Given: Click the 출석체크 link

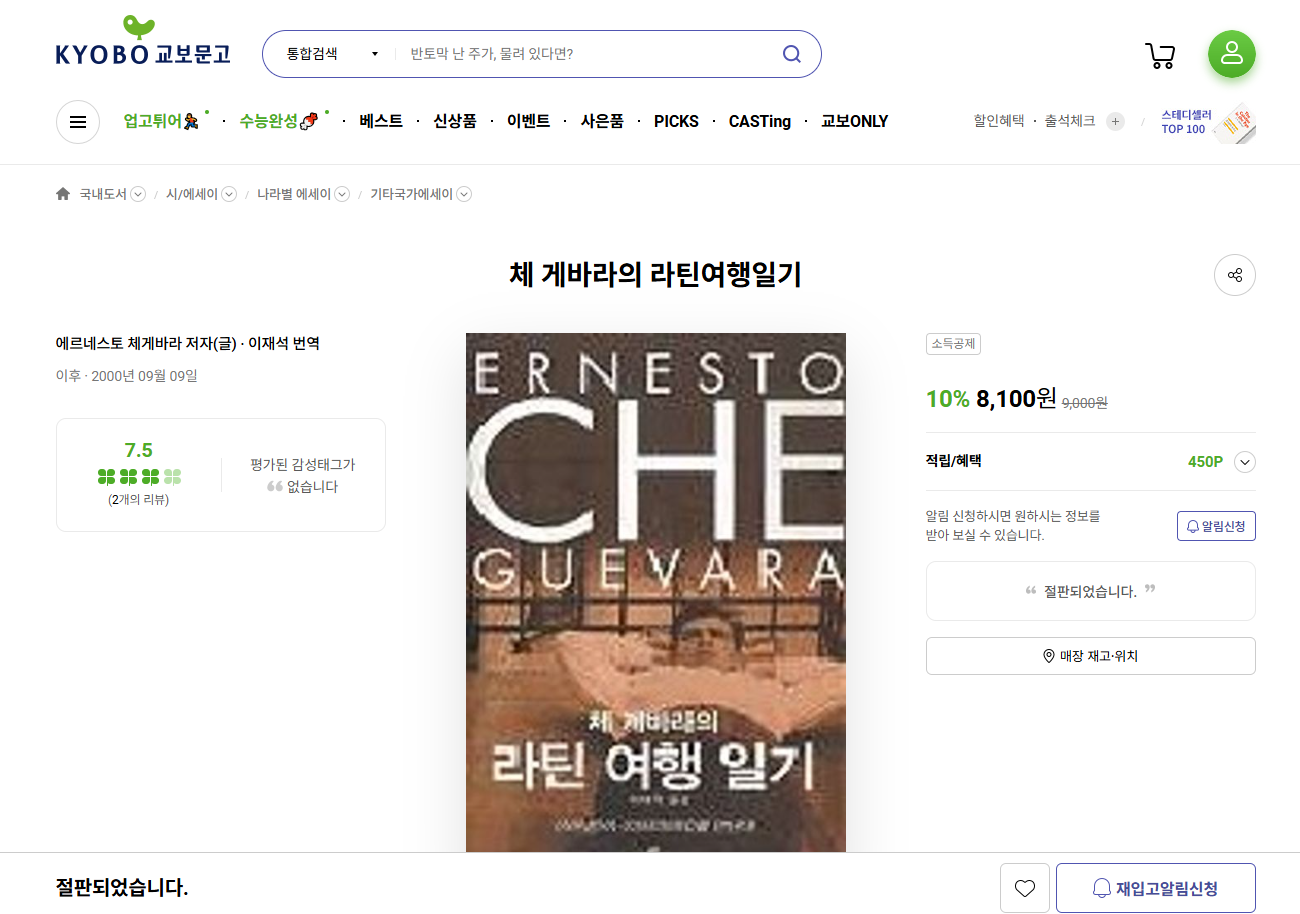Looking at the screenshot, I should pos(1070,121).
